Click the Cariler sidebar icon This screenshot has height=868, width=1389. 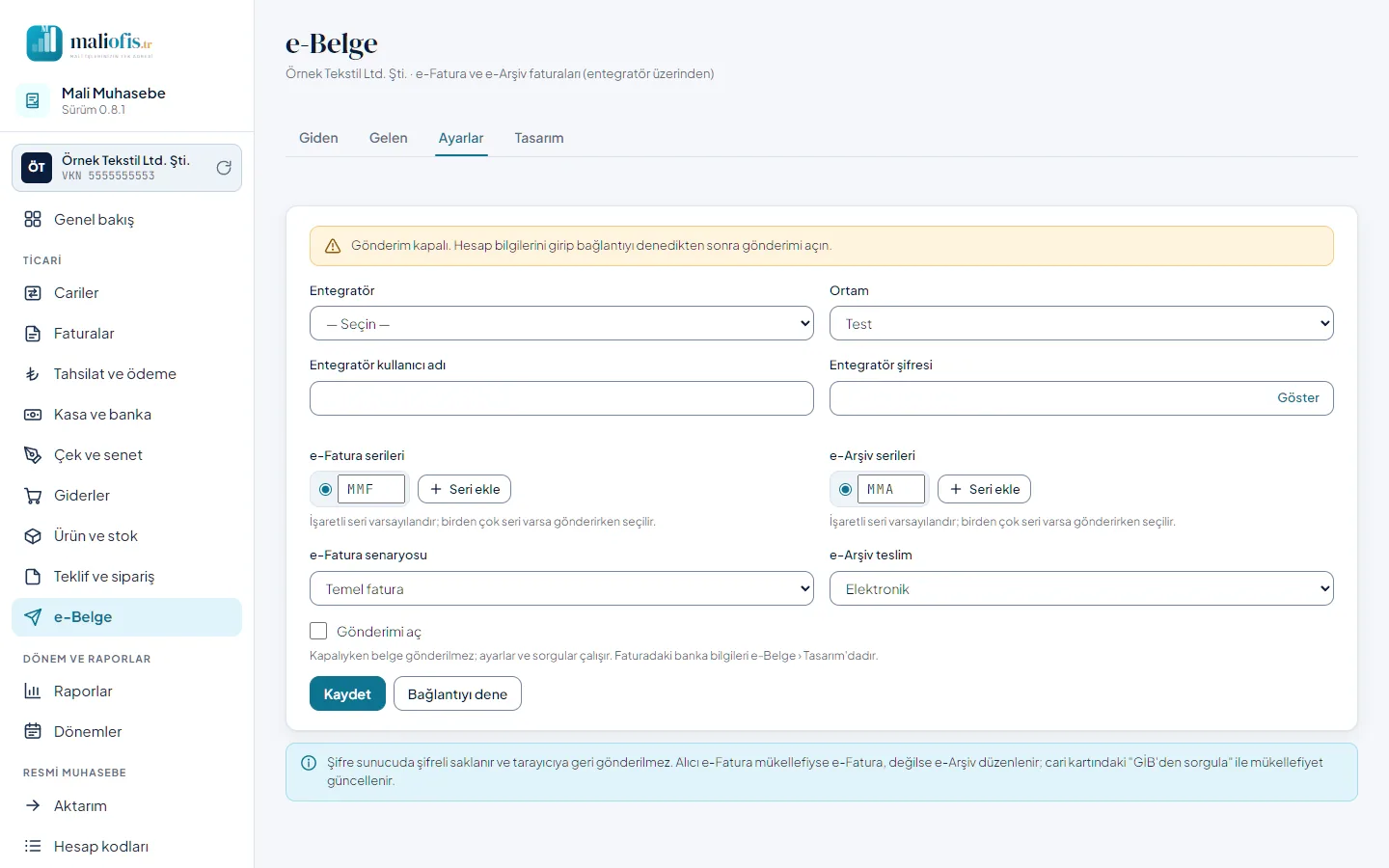(x=33, y=293)
